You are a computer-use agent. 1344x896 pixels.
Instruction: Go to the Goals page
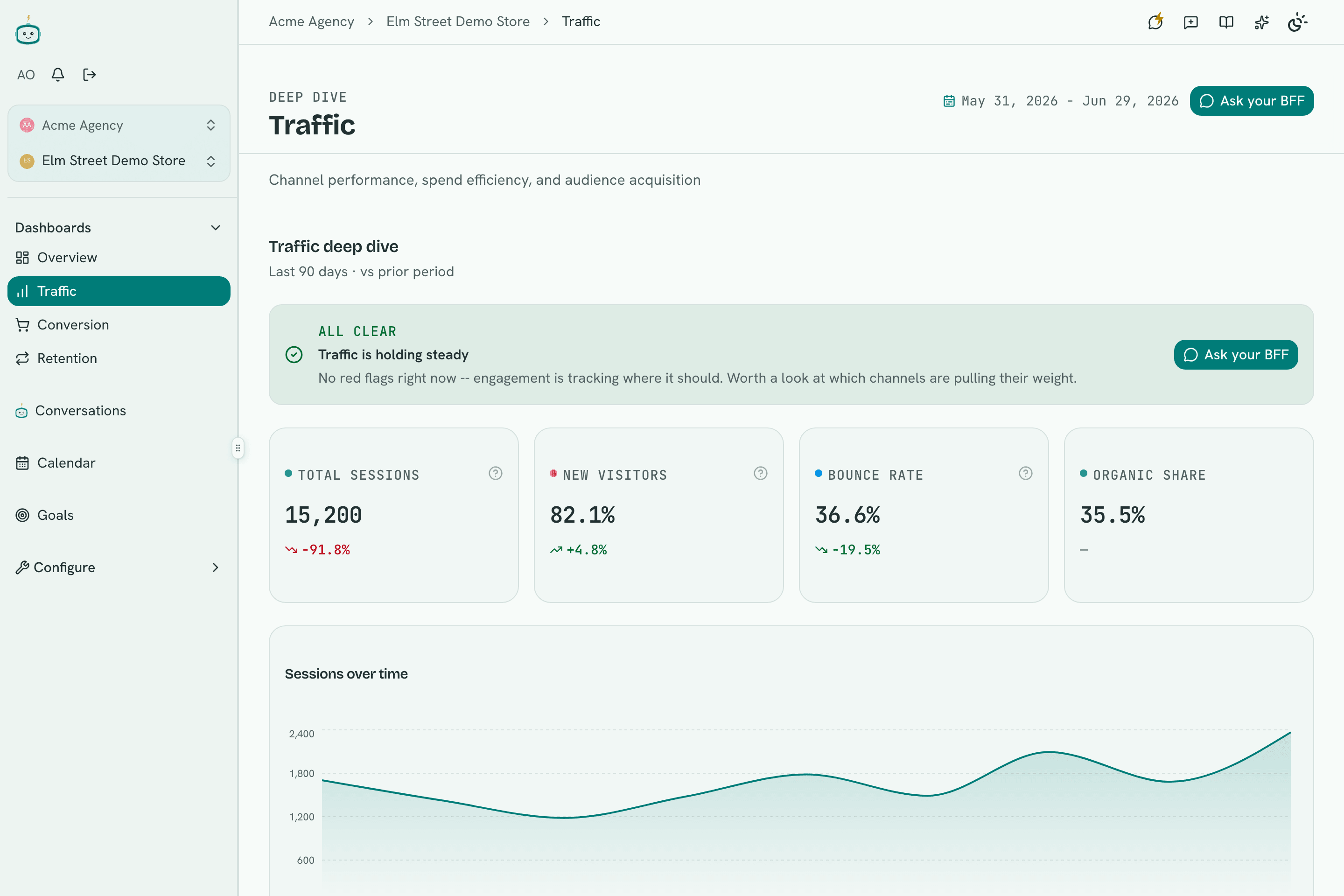click(x=119, y=515)
